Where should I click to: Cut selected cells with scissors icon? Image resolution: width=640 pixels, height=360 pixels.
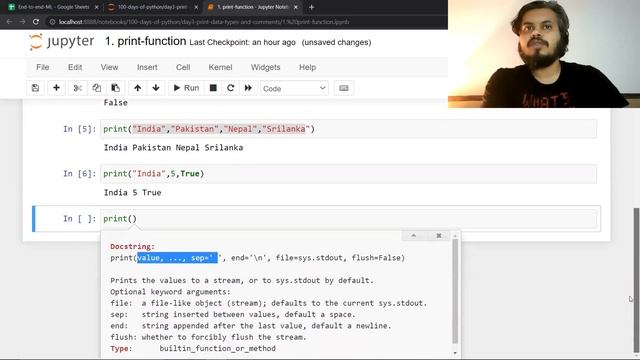click(78, 88)
